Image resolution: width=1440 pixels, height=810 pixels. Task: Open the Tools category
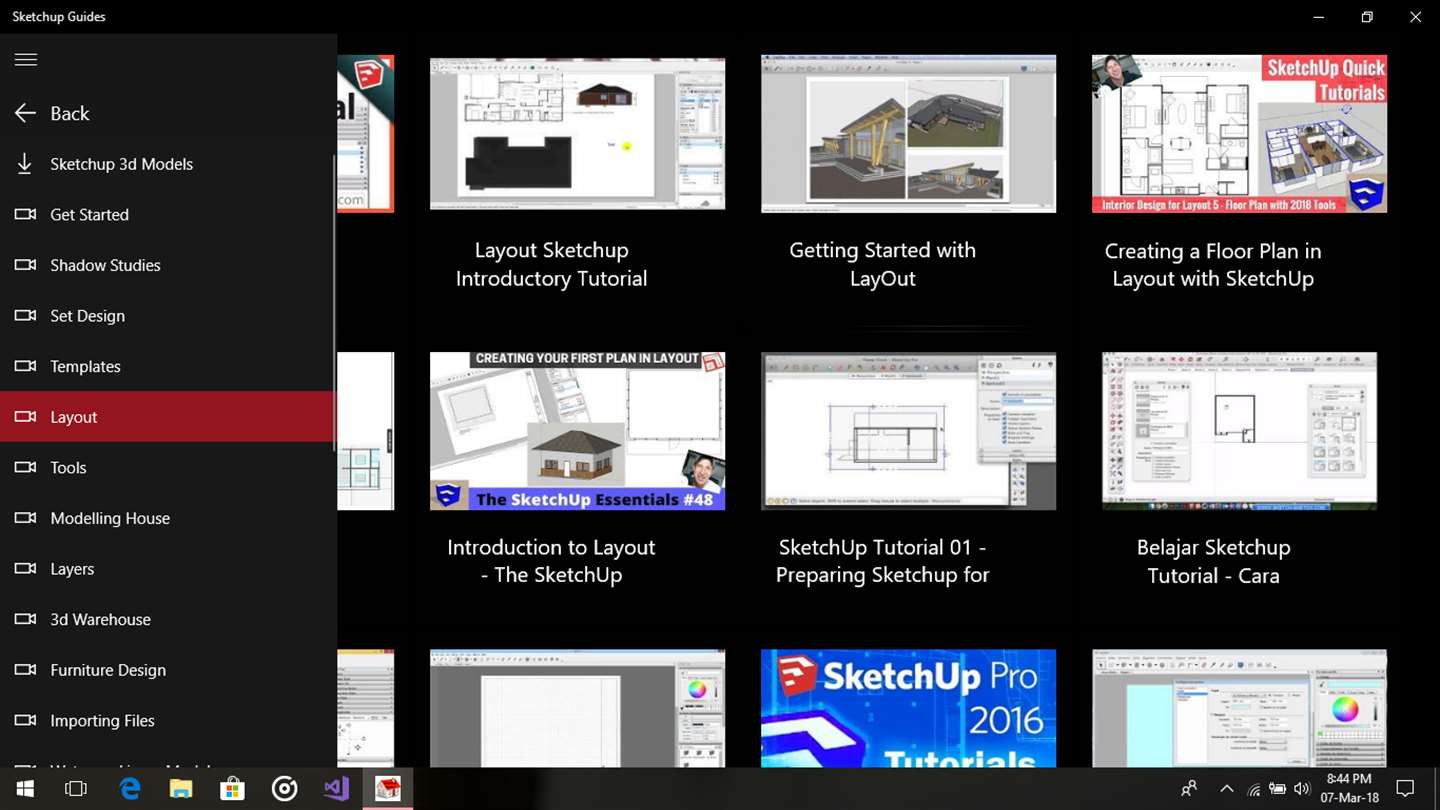tap(168, 467)
